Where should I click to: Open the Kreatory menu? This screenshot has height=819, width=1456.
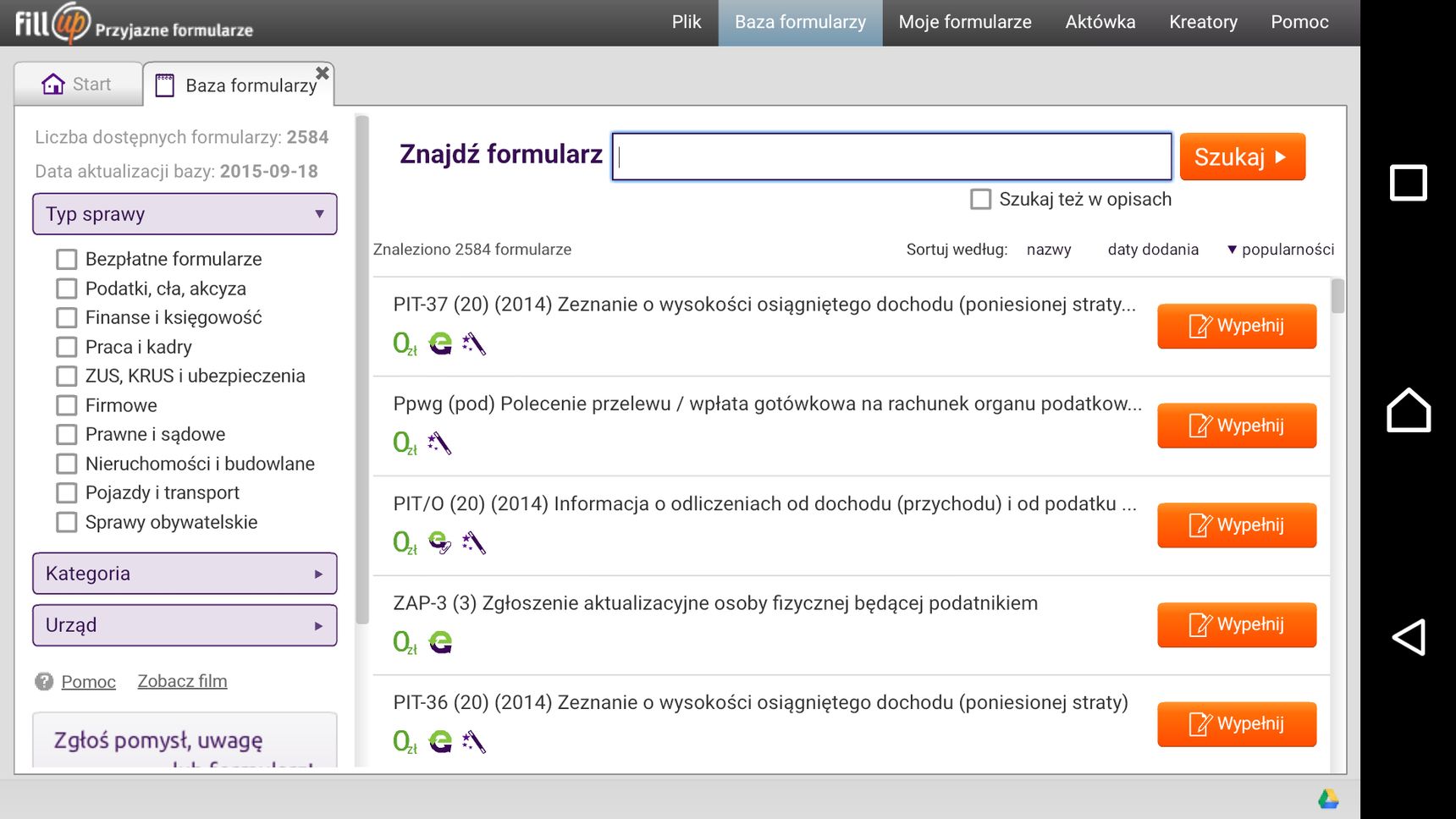1203,22
